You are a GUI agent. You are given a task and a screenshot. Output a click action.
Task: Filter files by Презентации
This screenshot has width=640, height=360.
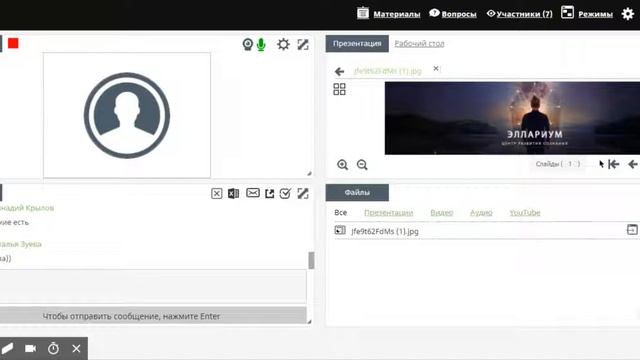pyautogui.click(x=389, y=213)
